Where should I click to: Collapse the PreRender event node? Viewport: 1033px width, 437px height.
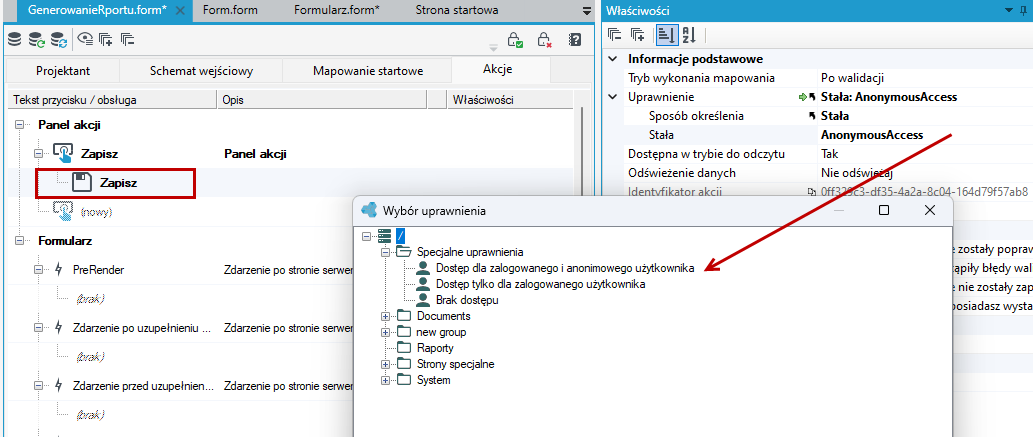click(x=38, y=270)
